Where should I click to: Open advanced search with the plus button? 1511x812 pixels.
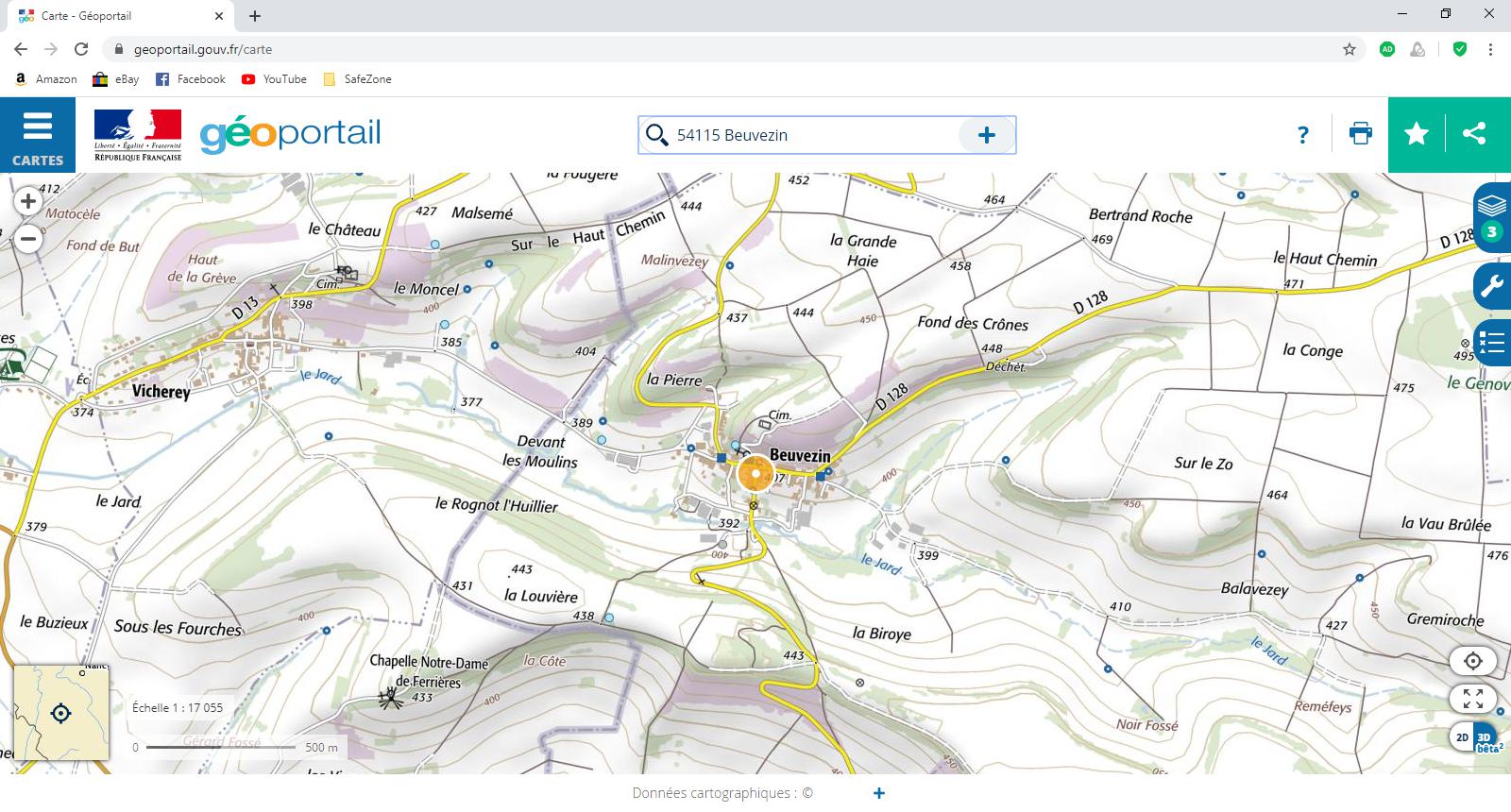tap(987, 135)
